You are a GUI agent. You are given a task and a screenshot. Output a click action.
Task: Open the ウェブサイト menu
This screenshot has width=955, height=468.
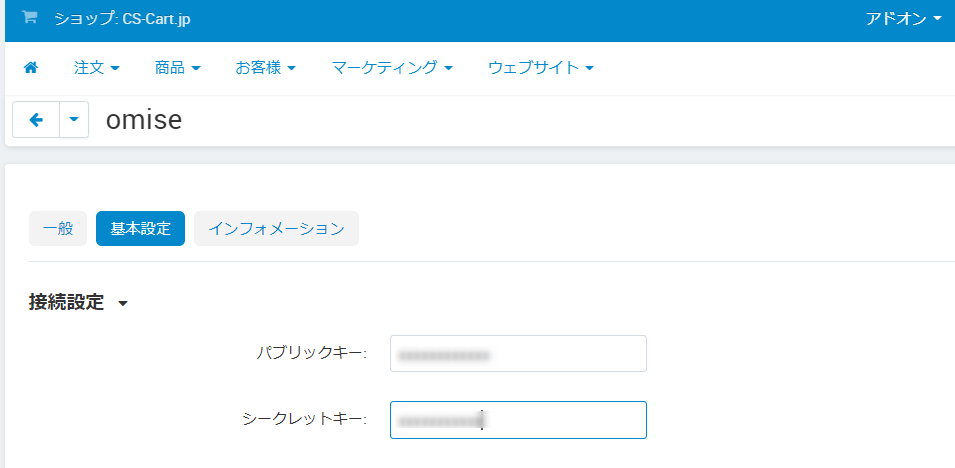pyautogui.click(x=541, y=68)
